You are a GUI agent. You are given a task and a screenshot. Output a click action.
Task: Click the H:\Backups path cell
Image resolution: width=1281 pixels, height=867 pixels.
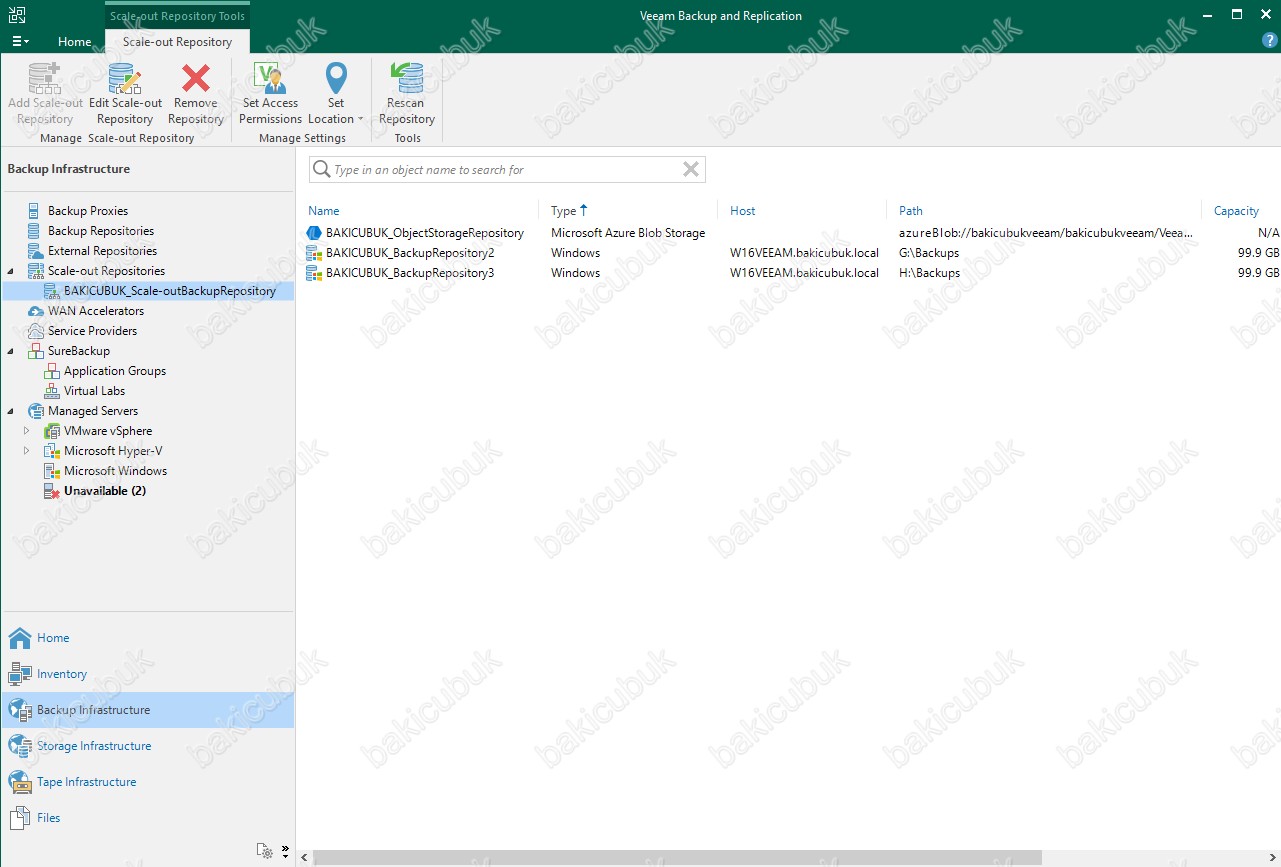tap(929, 273)
